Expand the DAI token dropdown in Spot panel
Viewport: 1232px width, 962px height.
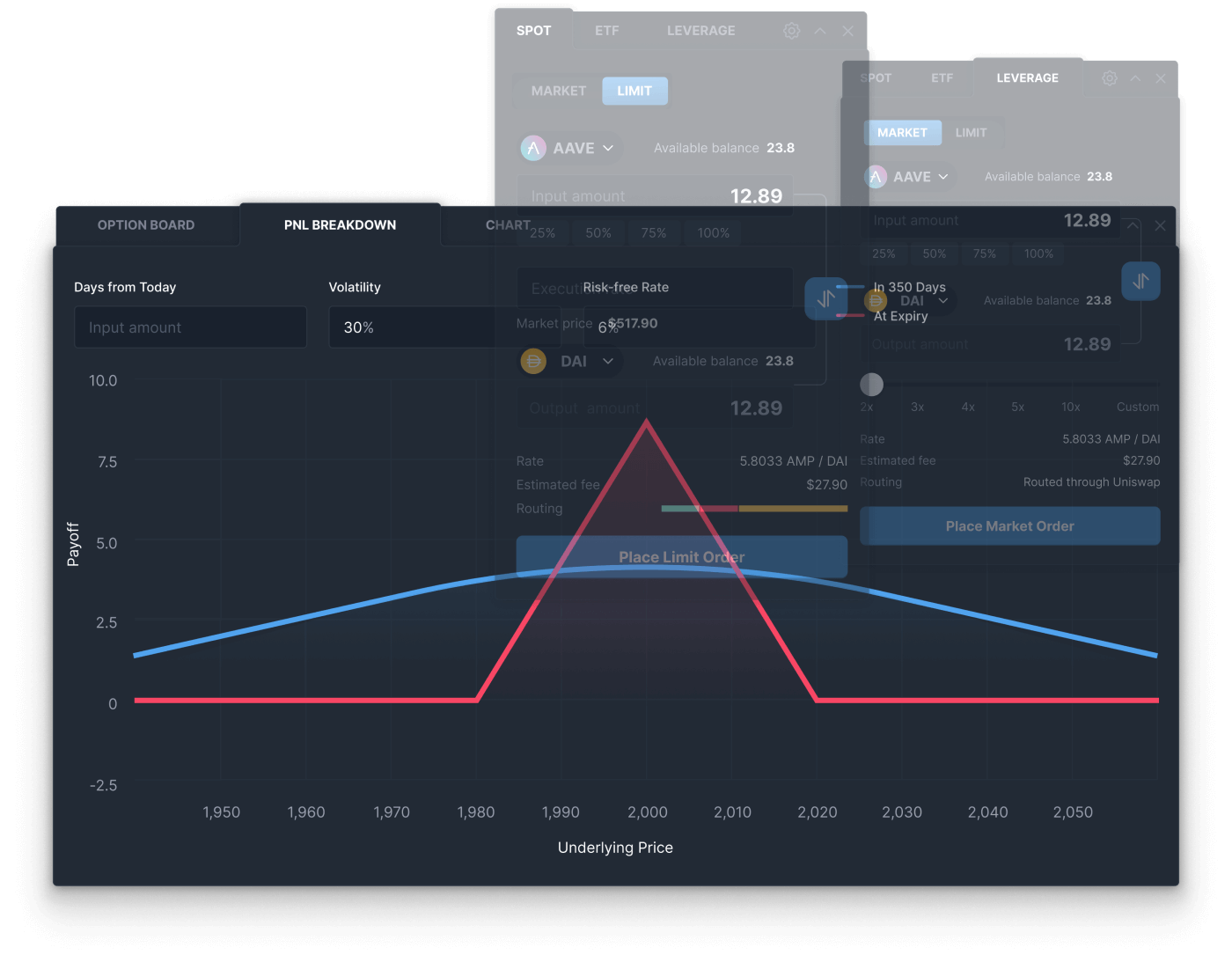(x=607, y=361)
